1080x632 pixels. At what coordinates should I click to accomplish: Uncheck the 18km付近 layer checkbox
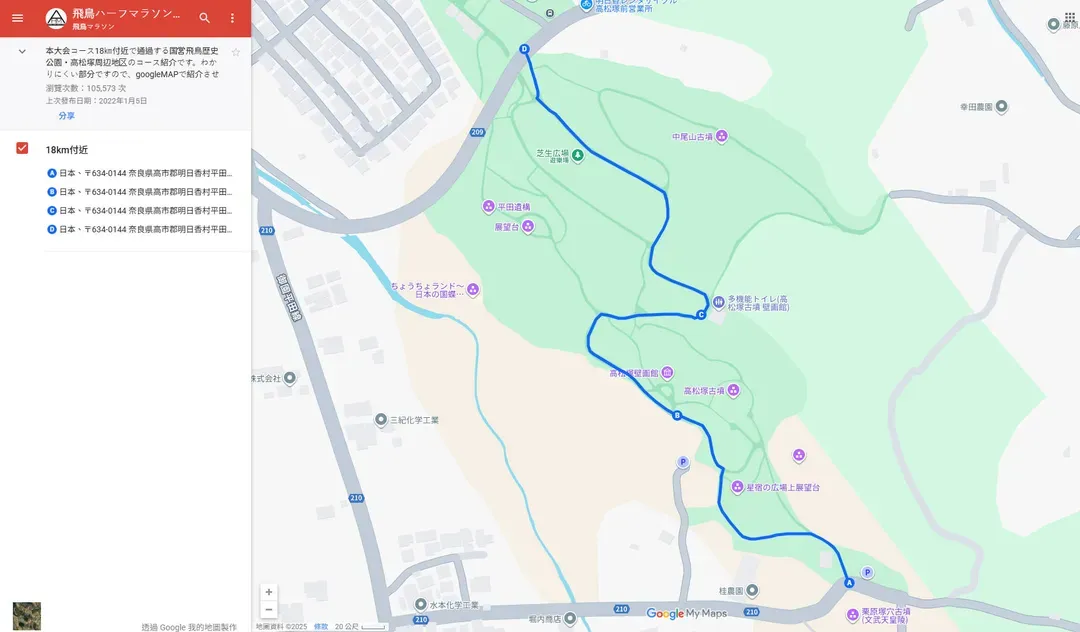pyautogui.click(x=22, y=148)
